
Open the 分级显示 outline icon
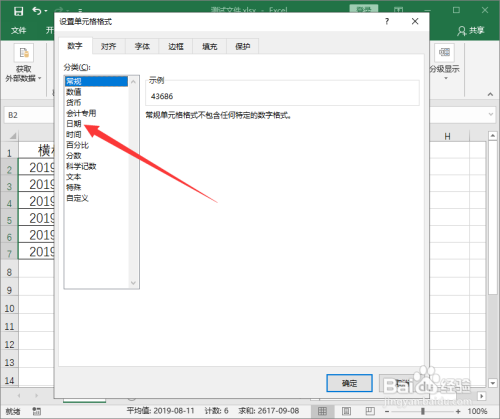(444, 52)
